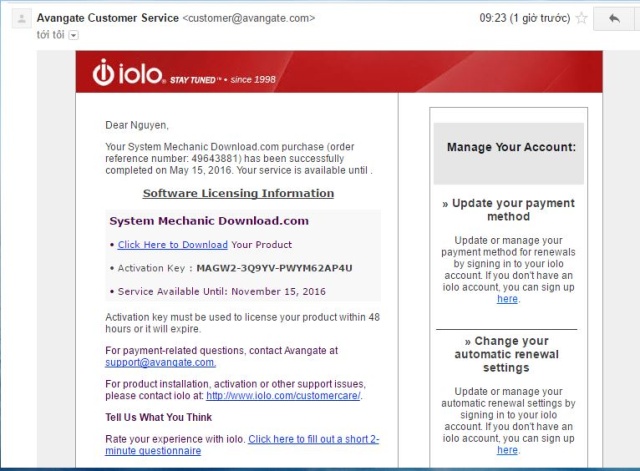This screenshot has height=471, width=640.
Task: Click the sender avatar icon
Action: coord(22,19)
